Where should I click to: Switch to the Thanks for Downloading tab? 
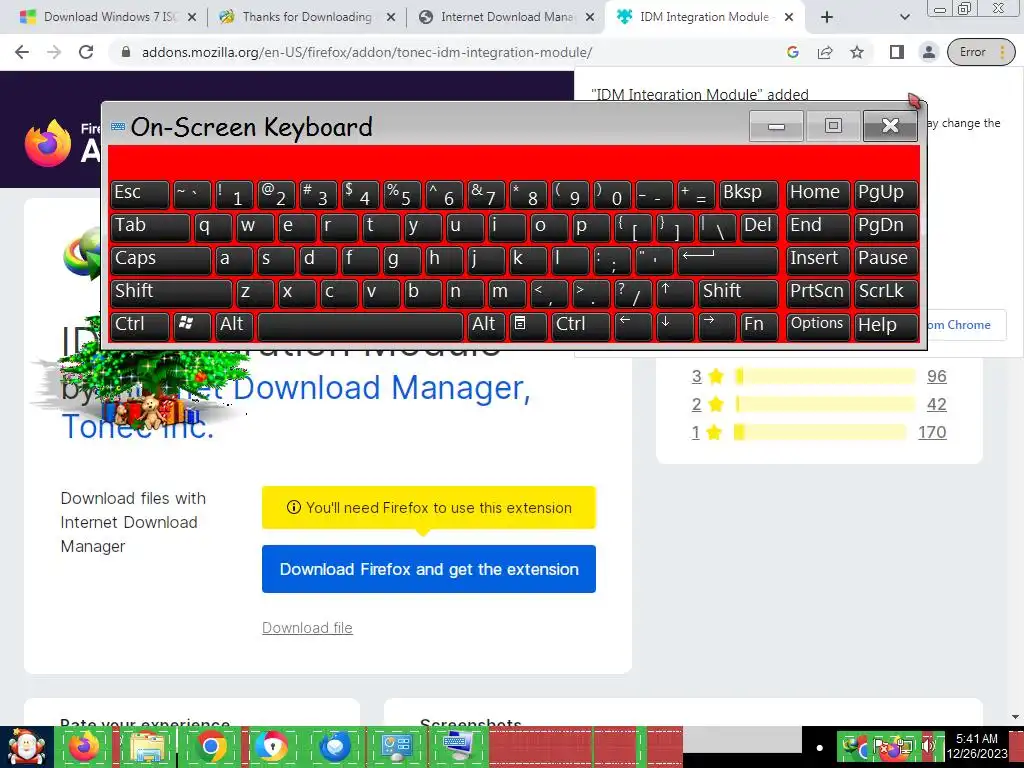point(307,17)
